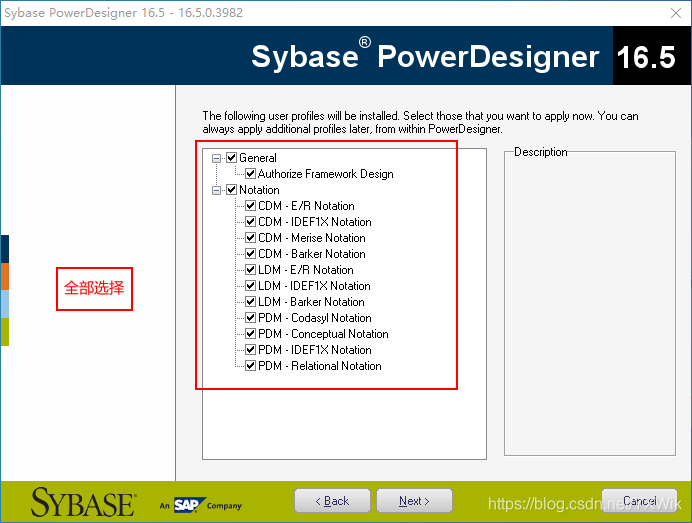Select 'PDM - IDEF1X Notation' row text
The height and width of the screenshot is (523, 692).
tap(315, 350)
